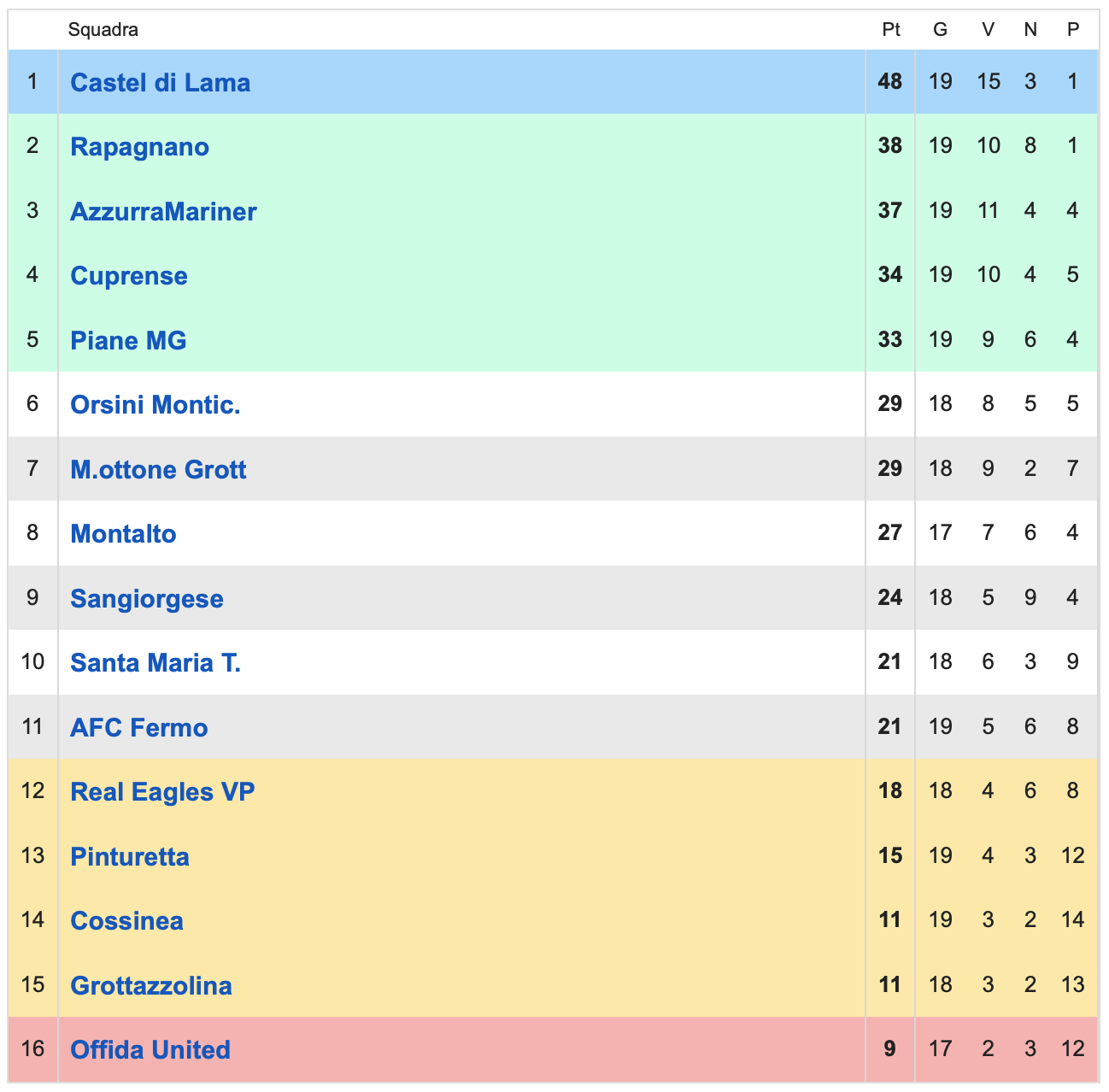
Task: Click the Orsini Montic. link
Action: click(155, 405)
